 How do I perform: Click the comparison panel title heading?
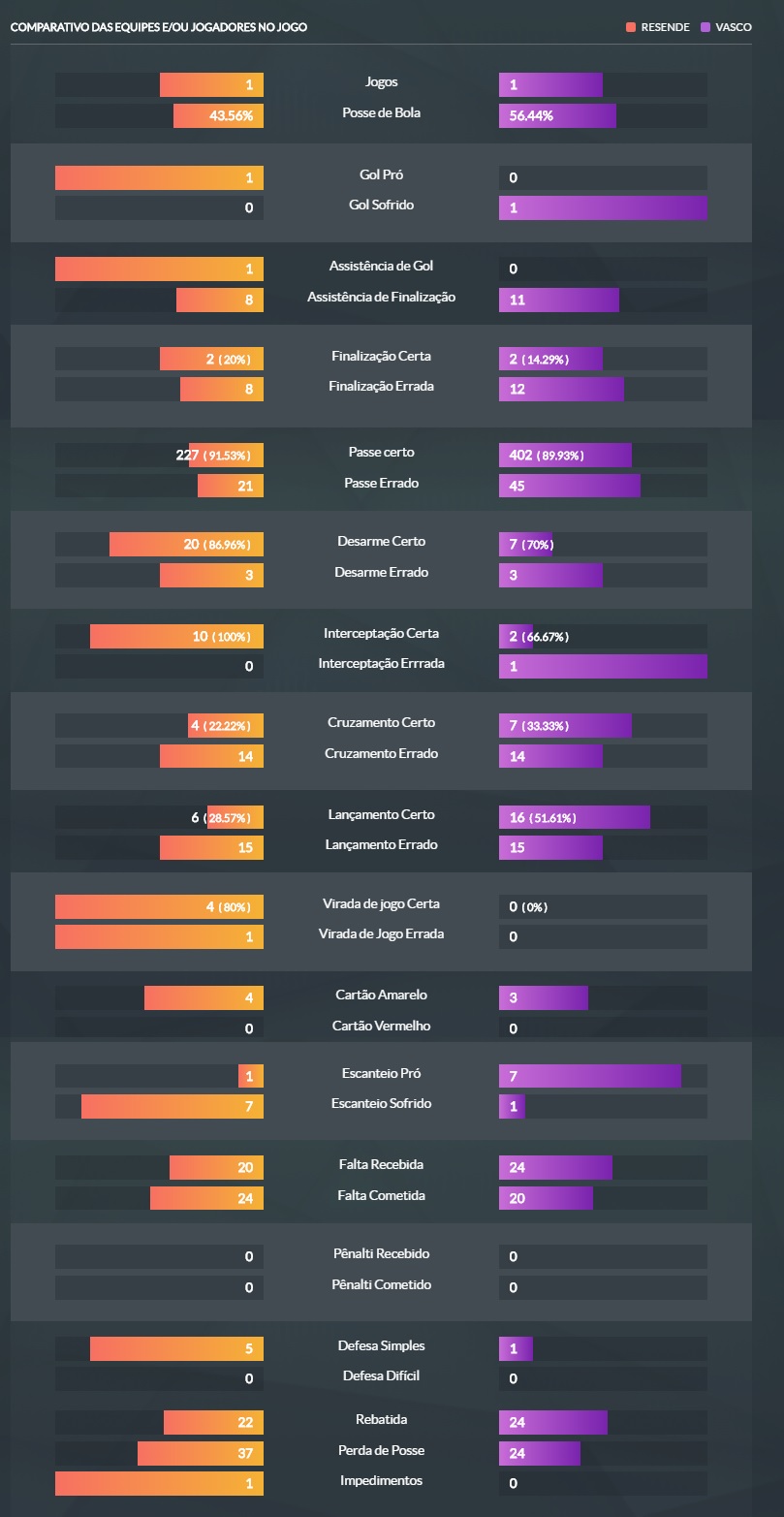click(159, 27)
